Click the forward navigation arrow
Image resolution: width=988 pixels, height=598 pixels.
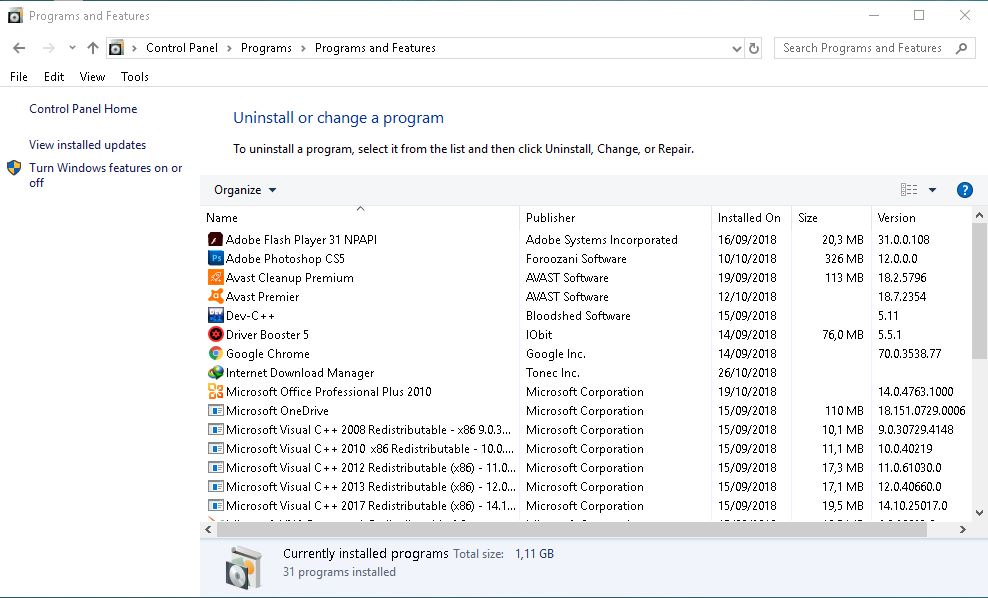49,48
